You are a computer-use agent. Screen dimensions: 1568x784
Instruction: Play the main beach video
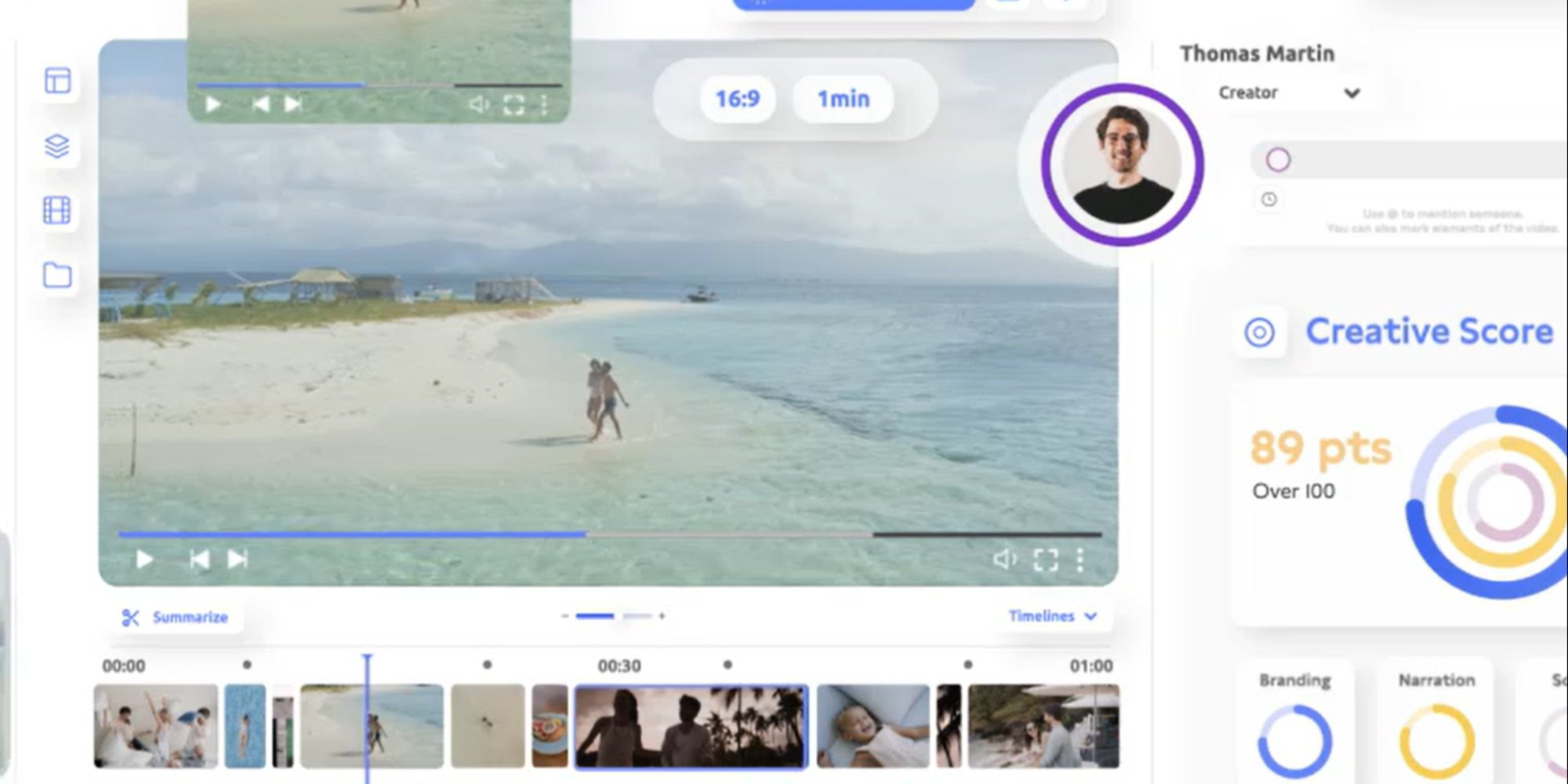point(144,559)
